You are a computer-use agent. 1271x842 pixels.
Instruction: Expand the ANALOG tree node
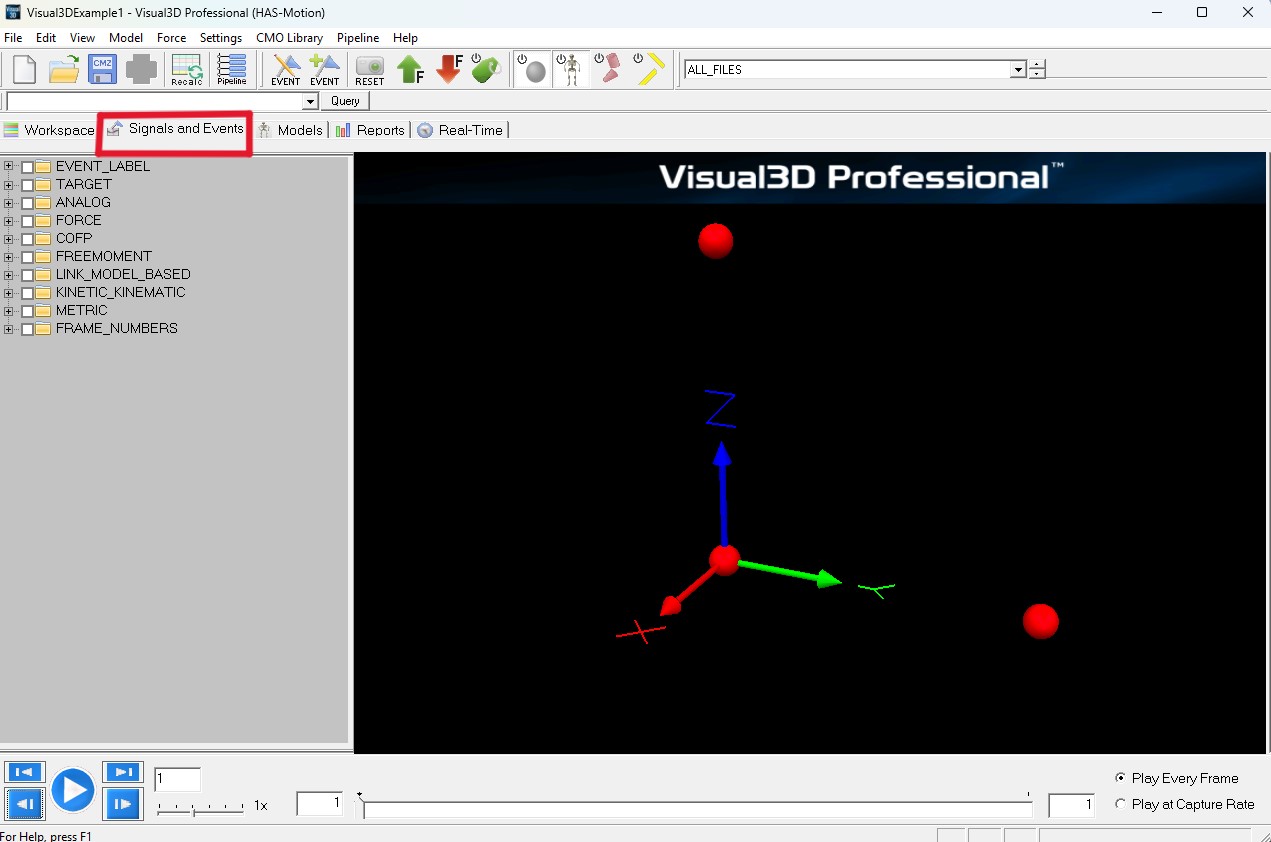[x=9, y=203]
